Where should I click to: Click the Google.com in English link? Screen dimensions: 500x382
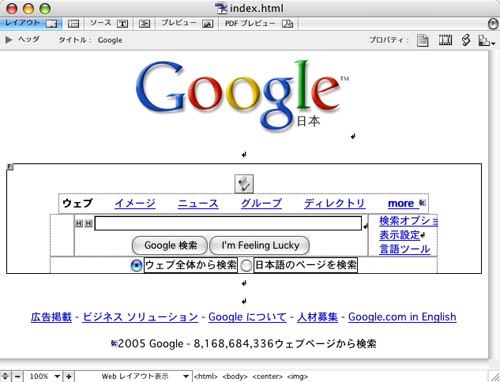click(x=402, y=317)
